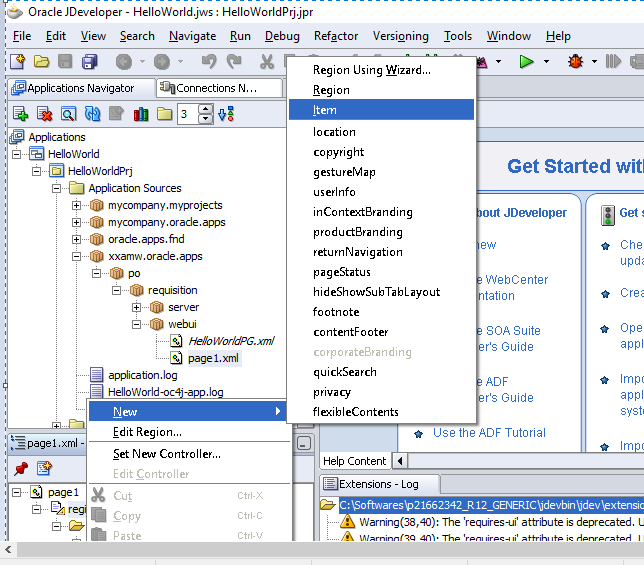Viewport: 644px width, 565px height.
Task: Click the new view icon beside pushpin
Action: (44, 468)
